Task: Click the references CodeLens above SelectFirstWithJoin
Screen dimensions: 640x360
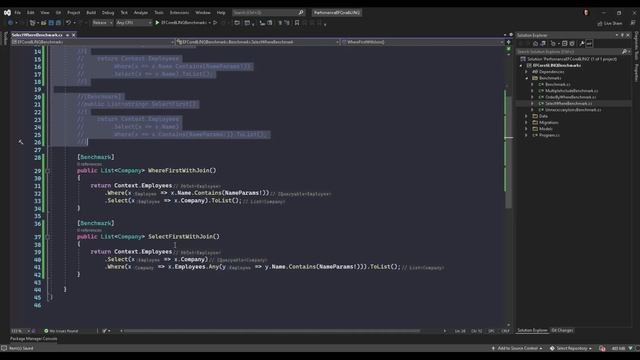Action: pyautogui.click(x=89, y=230)
